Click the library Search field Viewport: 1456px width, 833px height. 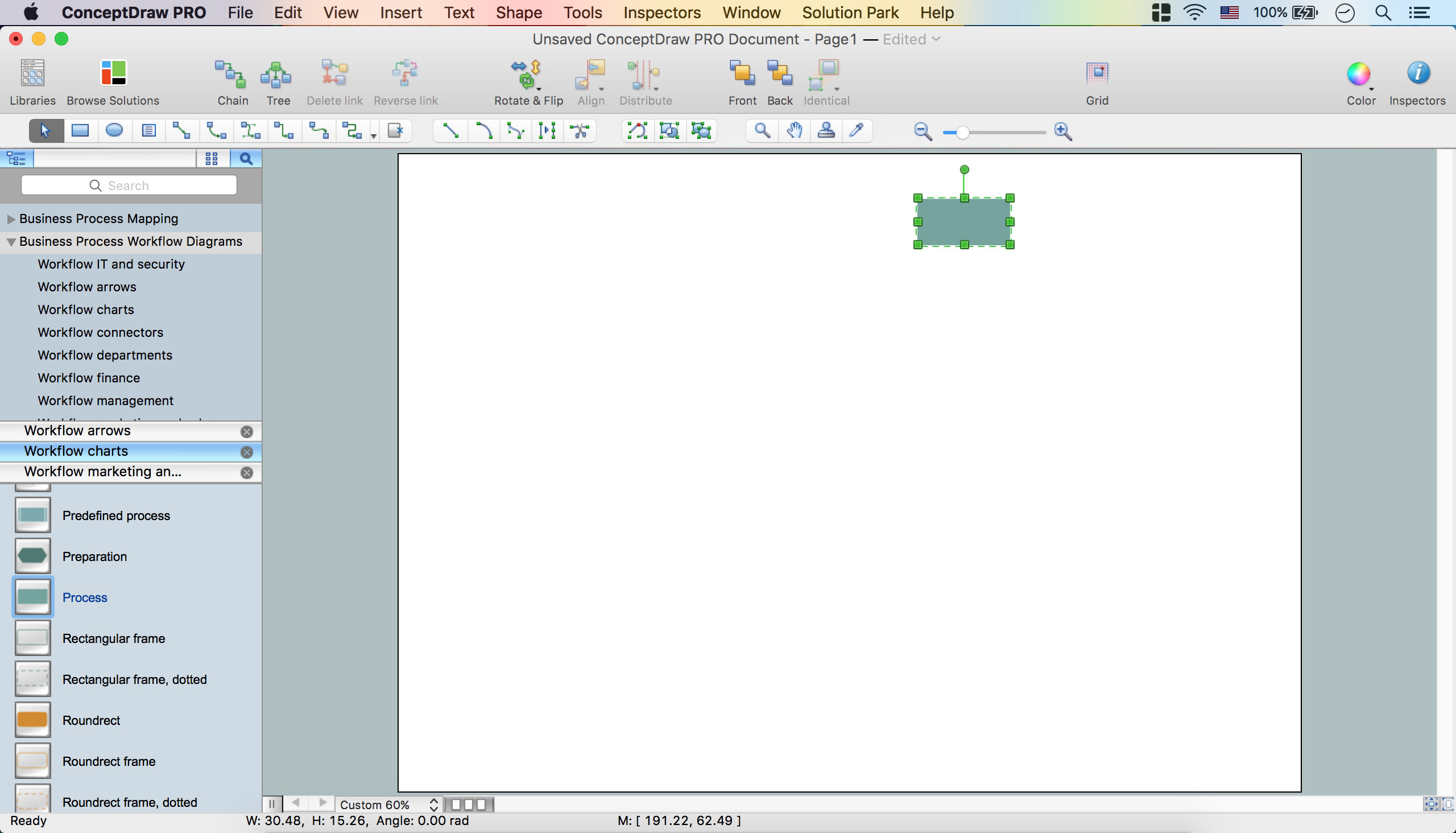coord(129,185)
